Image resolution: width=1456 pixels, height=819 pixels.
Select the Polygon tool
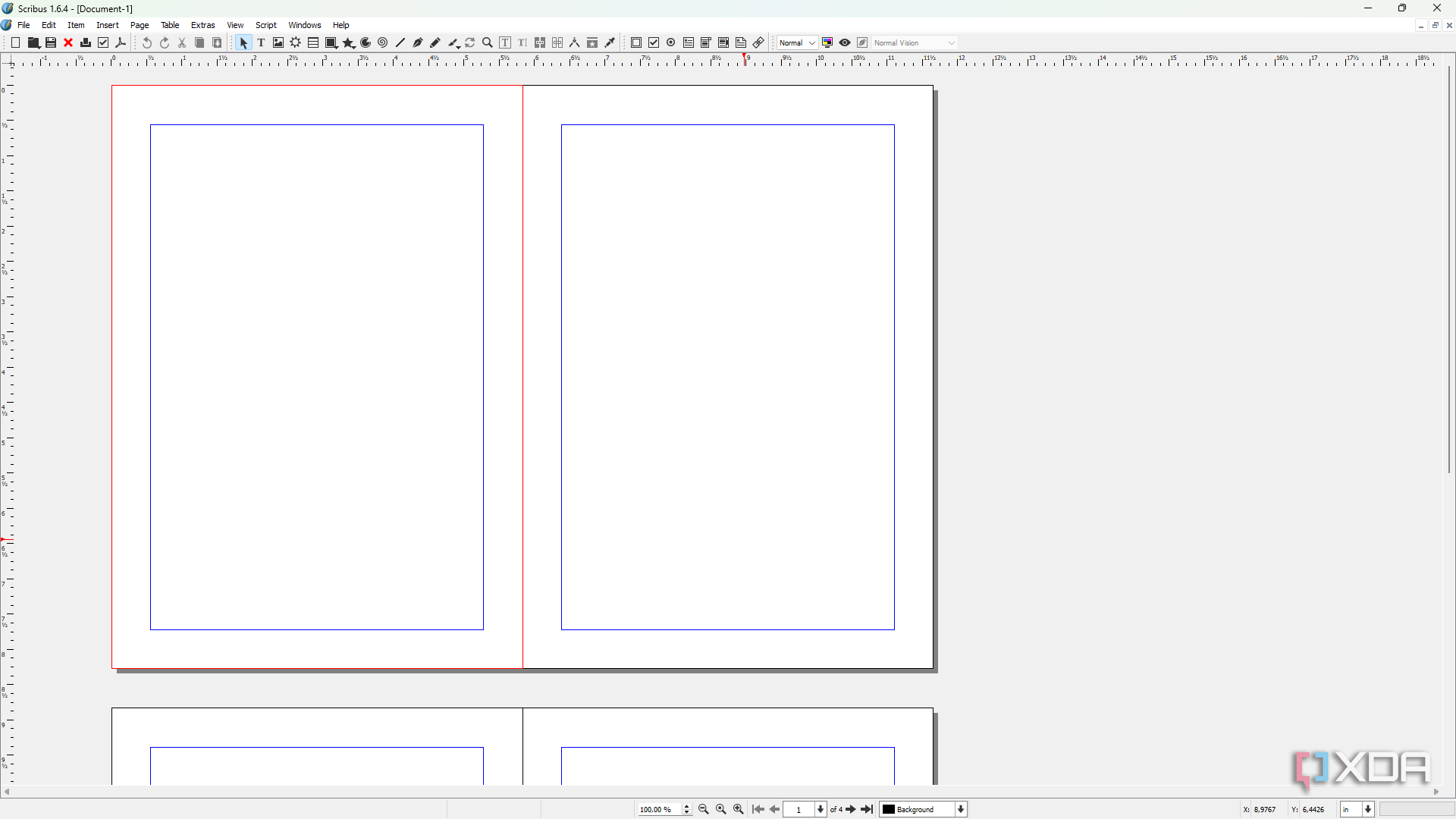tap(349, 43)
